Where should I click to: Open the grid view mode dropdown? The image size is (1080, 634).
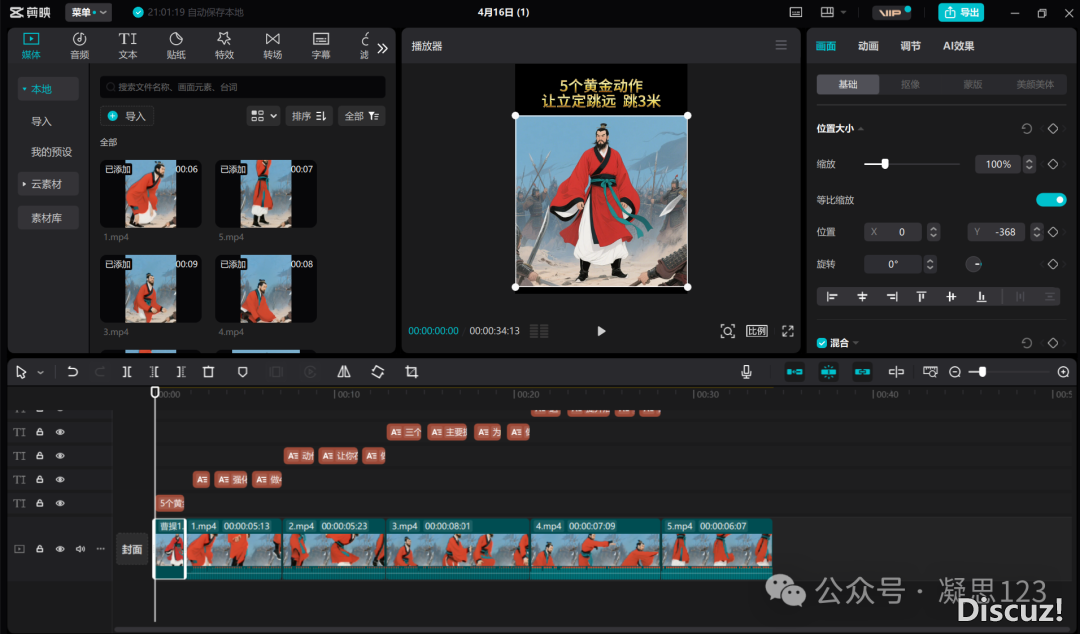[x=264, y=116]
